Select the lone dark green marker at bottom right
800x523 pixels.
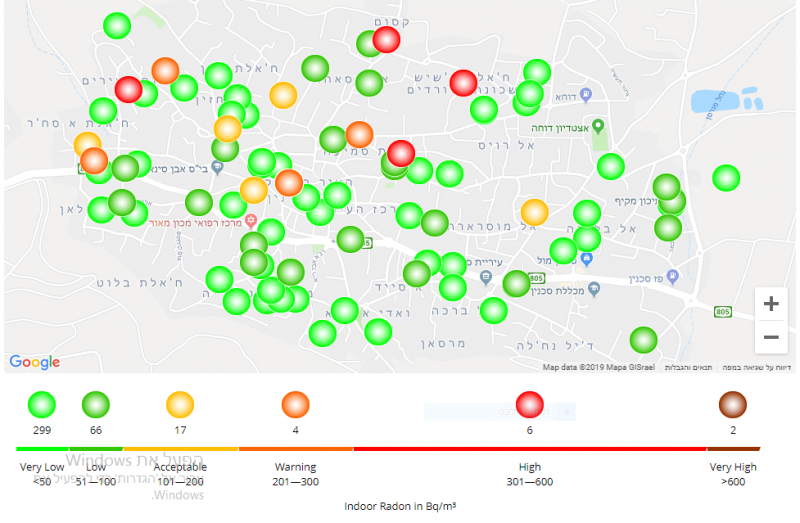[x=643, y=340]
